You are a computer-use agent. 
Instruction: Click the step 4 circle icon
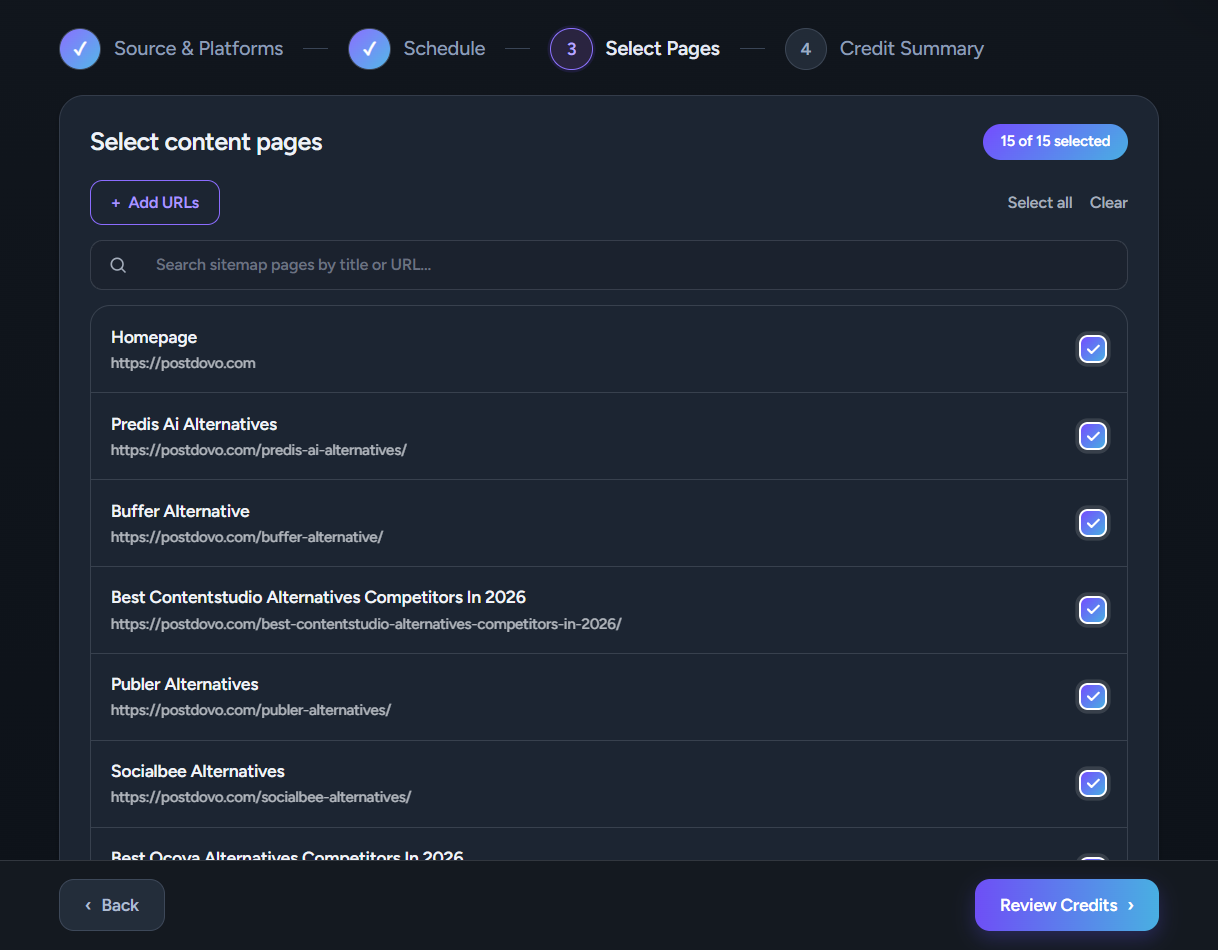pyautogui.click(x=806, y=49)
